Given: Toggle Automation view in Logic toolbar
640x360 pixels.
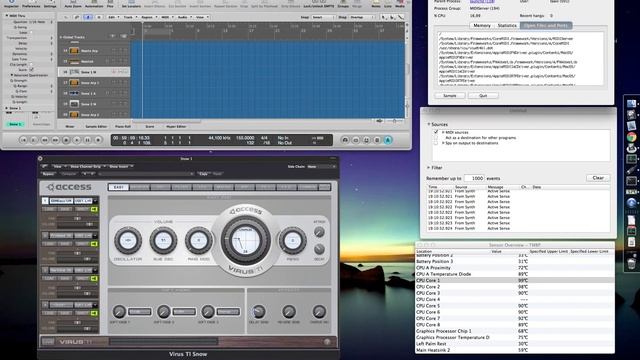Looking at the screenshot, I should tap(94, 3).
